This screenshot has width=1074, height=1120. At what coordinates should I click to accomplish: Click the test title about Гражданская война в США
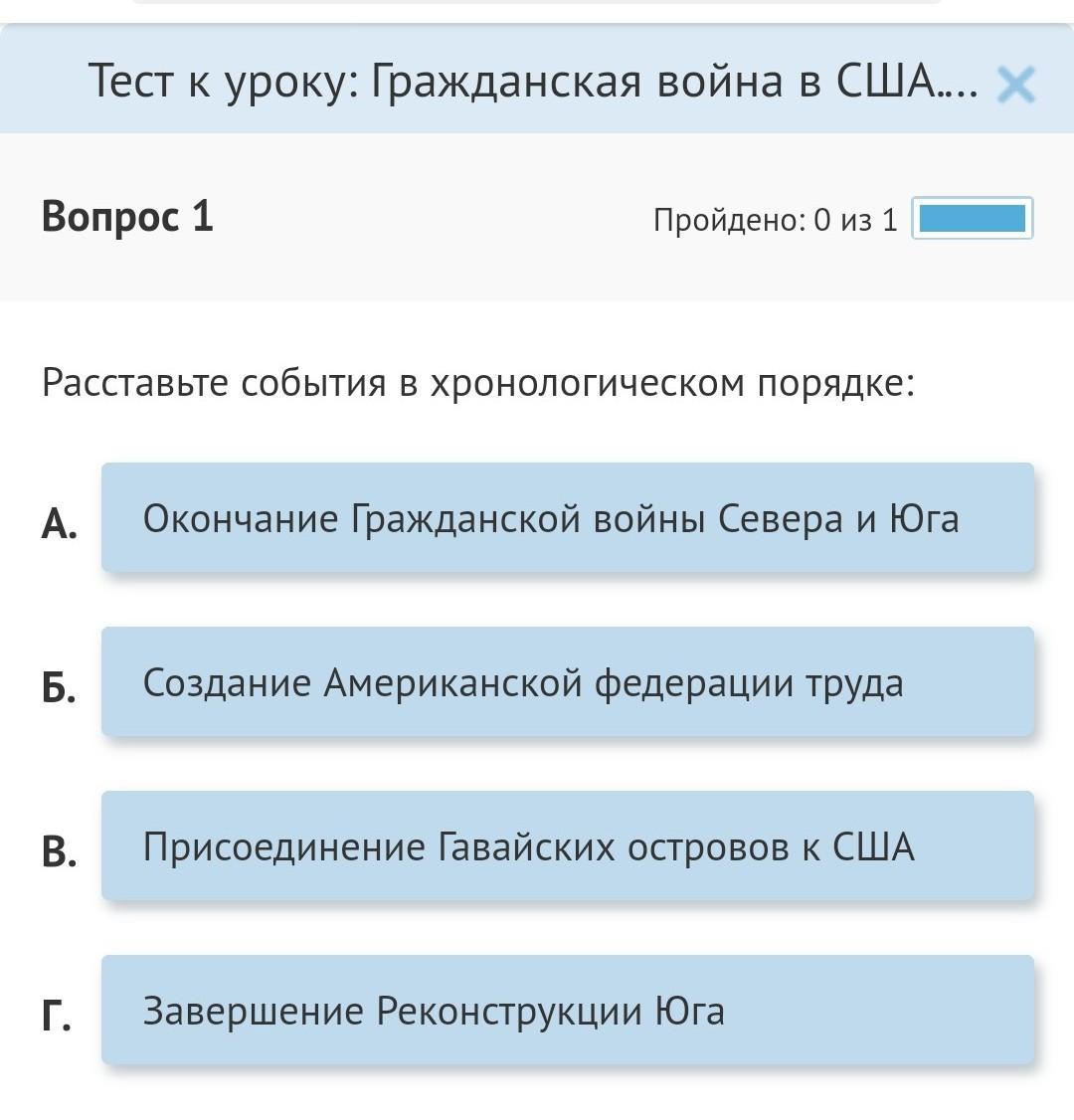pyautogui.click(x=532, y=81)
